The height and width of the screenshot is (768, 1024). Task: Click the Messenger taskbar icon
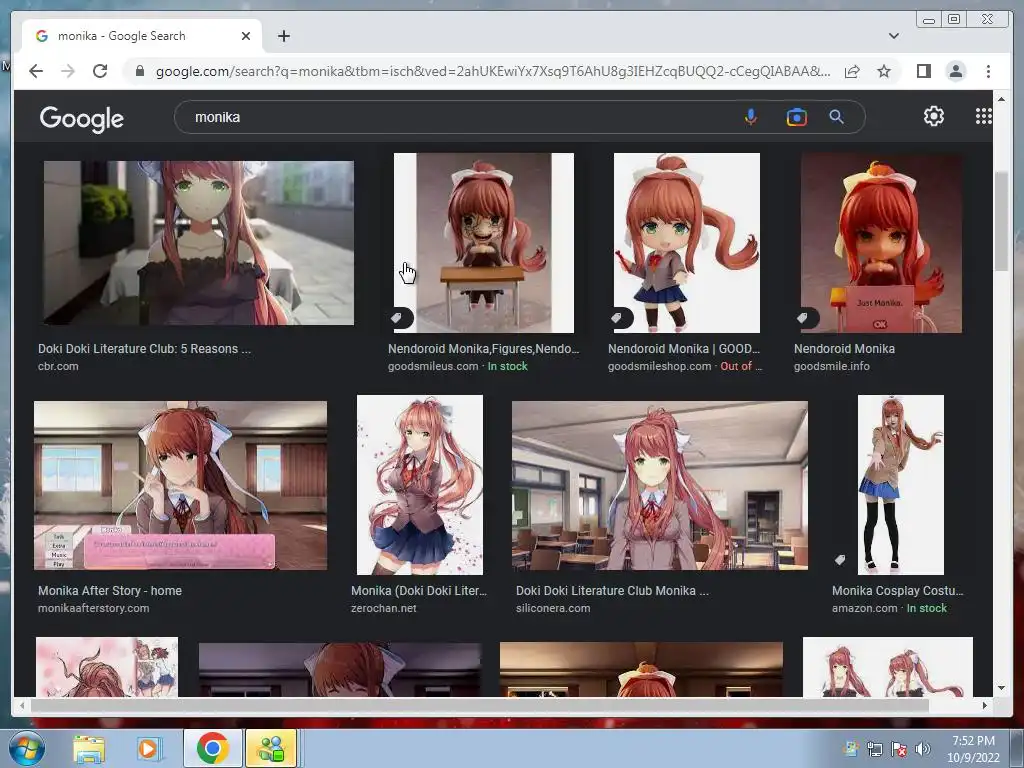click(271, 748)
